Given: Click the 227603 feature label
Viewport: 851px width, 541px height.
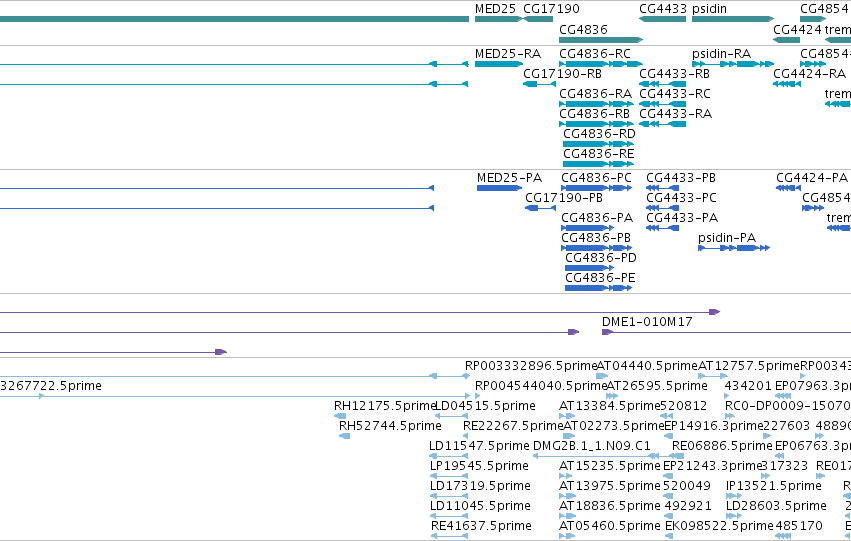Looking at the screenshot, I should (x=787, y=427).
